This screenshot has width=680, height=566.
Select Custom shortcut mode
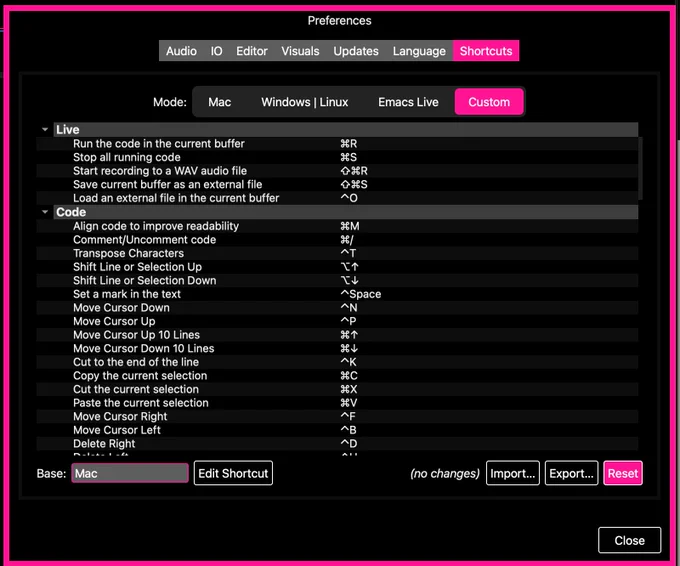click(489, 102)
